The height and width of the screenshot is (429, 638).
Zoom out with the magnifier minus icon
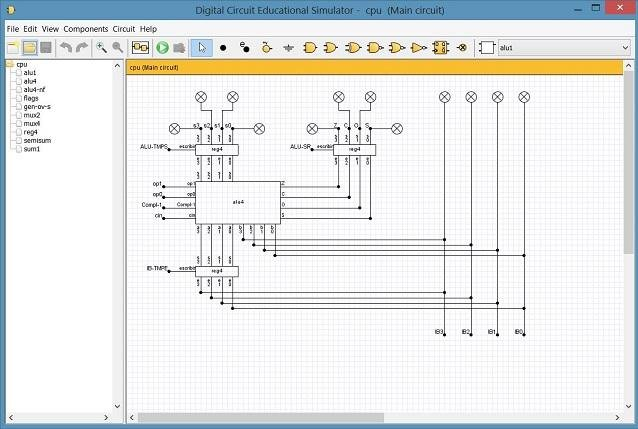pyautogui.click(x=118, y=47)
